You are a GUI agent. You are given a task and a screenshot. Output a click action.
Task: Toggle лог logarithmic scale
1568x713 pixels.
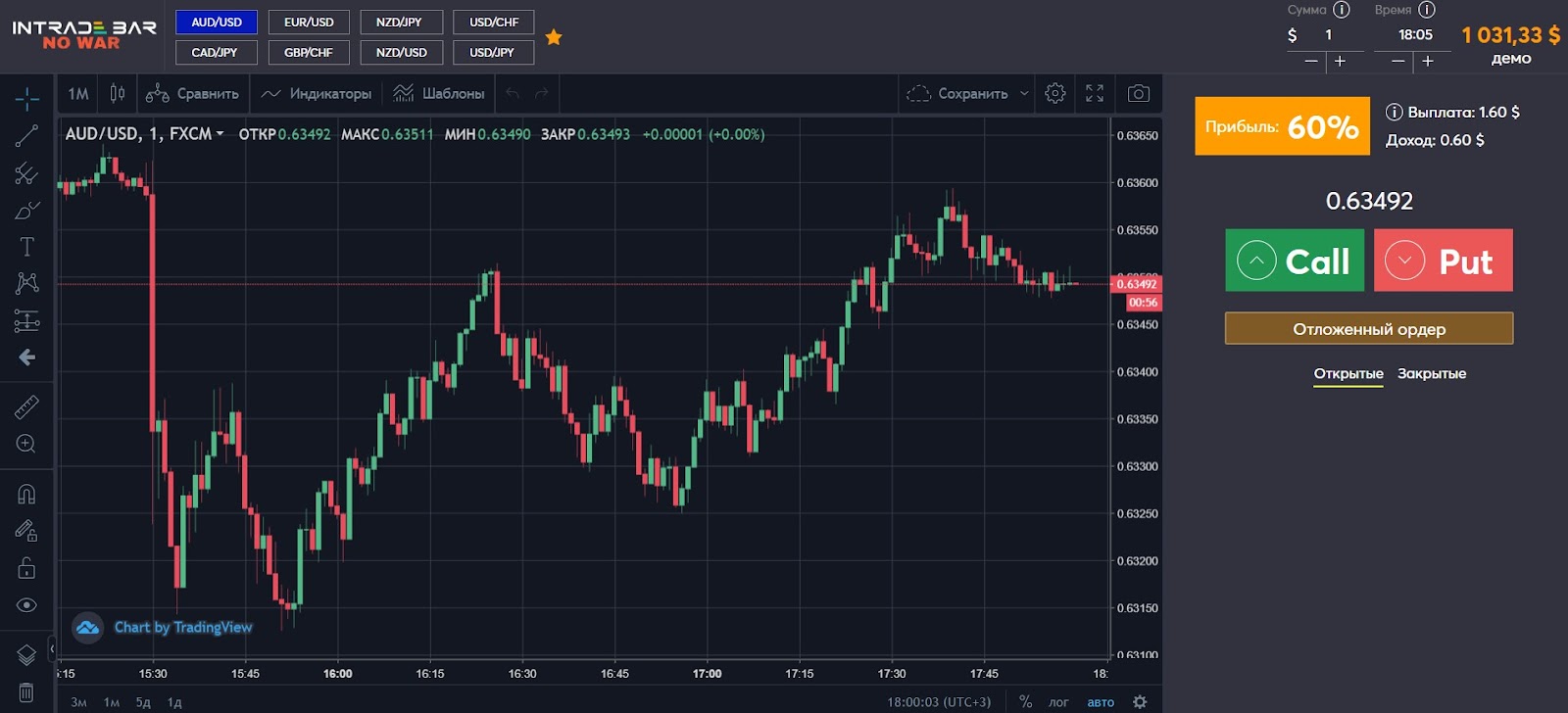[1058, 702]
